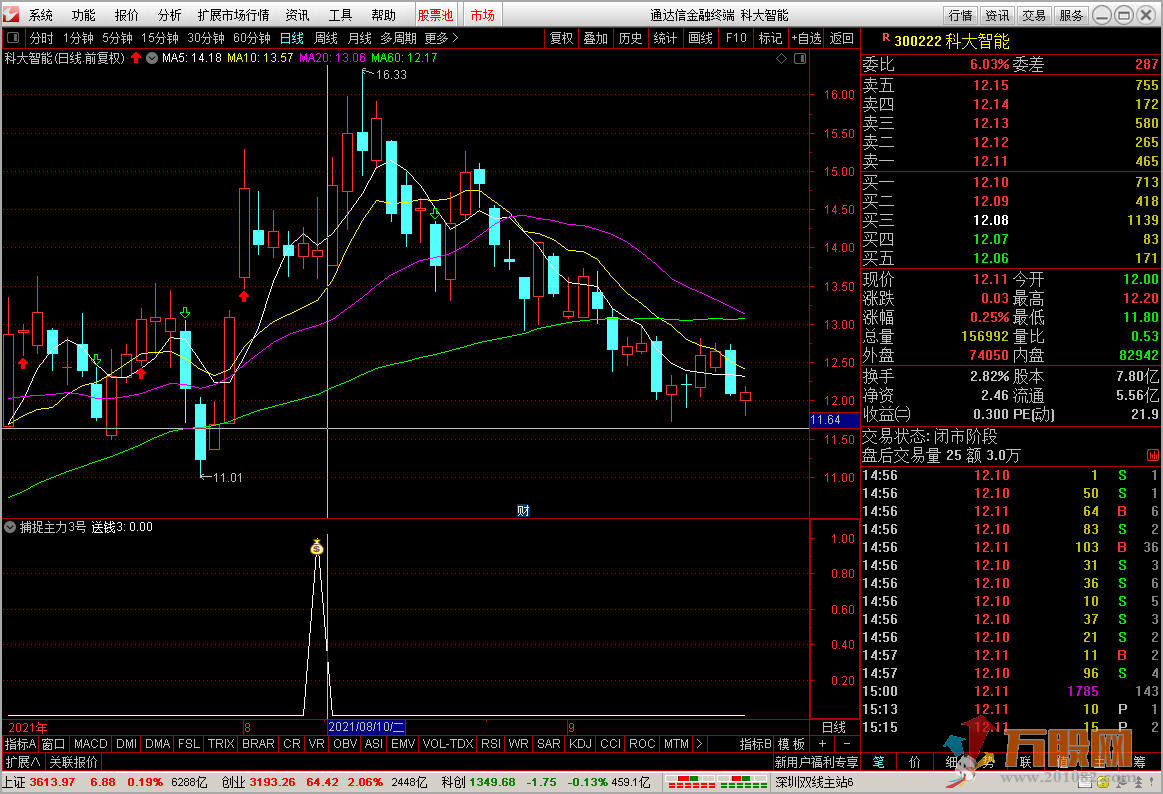Image resolution: width=1163 pixels, height=794 pixels.
Task: Switch to the 笔 tick tab
Action: pyautogui.click(x=878, y=762)
